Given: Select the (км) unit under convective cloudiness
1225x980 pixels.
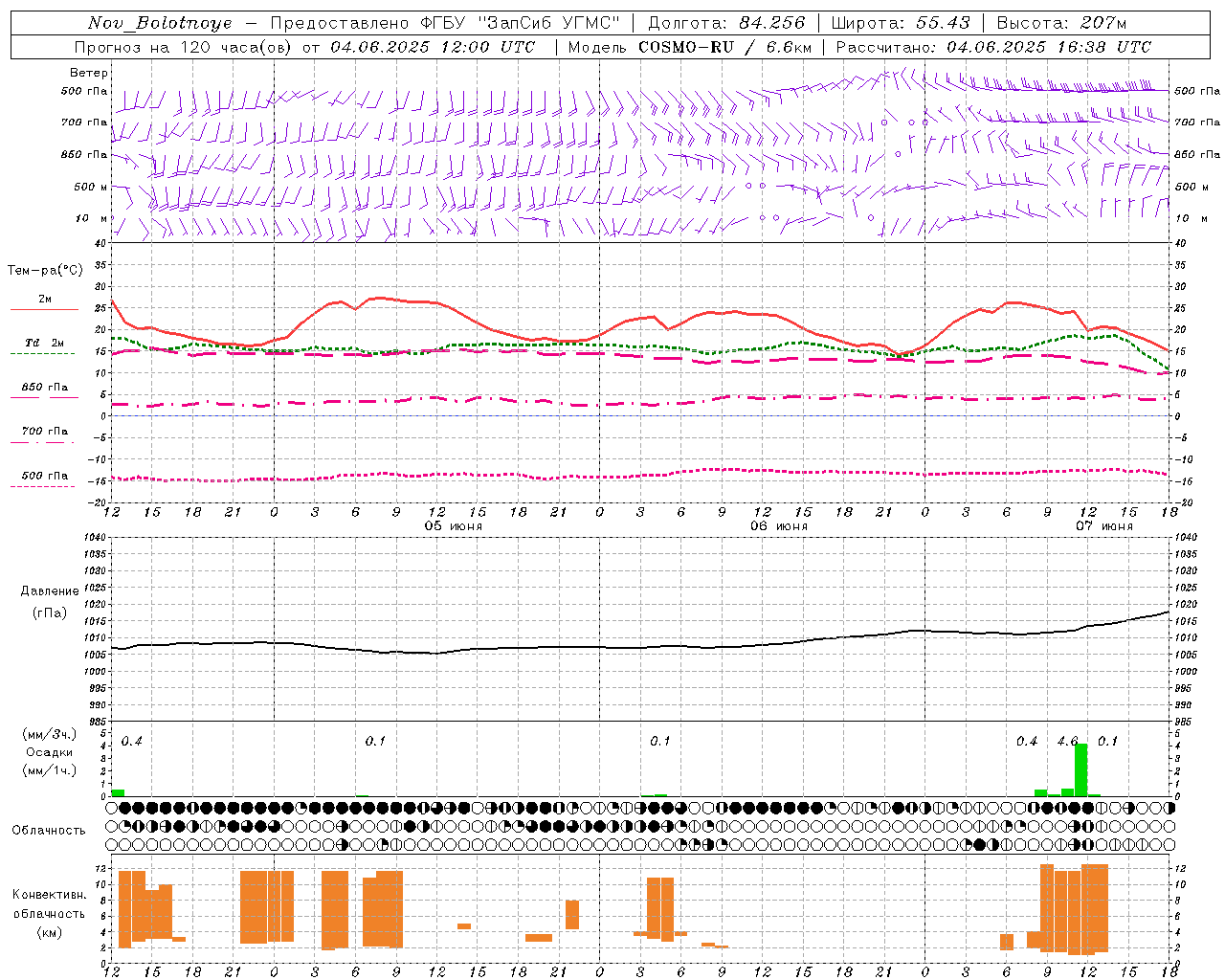Looking at the screenshot, I should click(49, 931).
